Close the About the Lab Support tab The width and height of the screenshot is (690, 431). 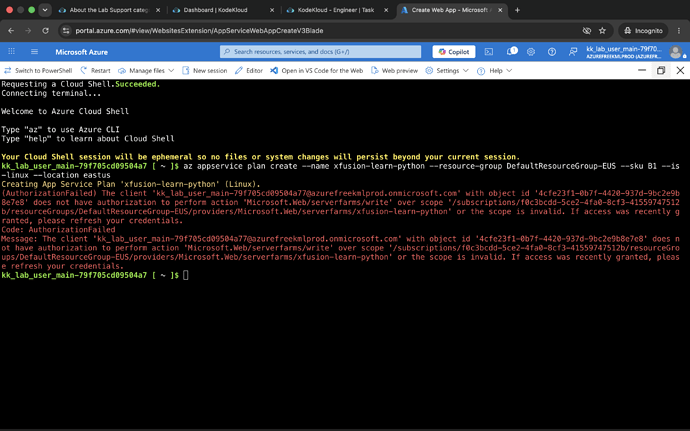point(158,10)
